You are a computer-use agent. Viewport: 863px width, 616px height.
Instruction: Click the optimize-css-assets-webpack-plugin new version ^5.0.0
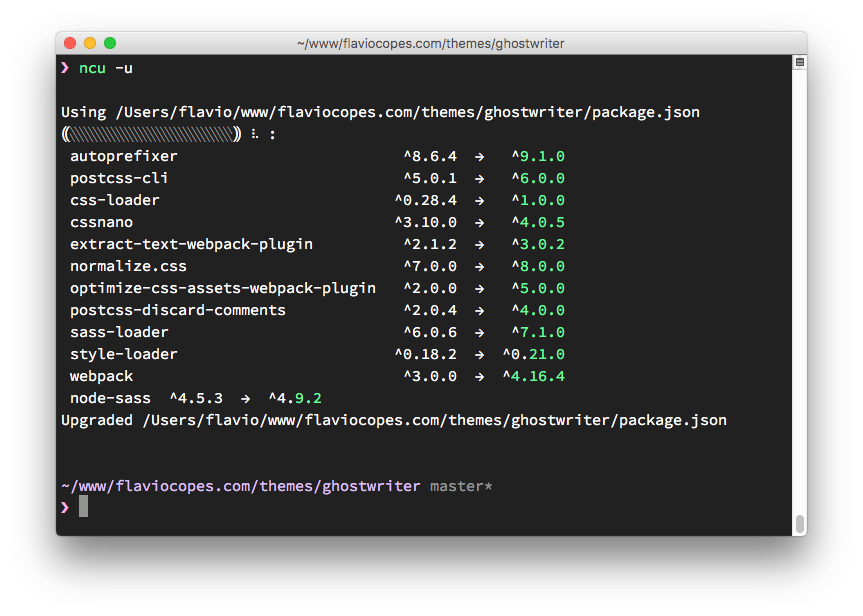(x=538, y=288)
